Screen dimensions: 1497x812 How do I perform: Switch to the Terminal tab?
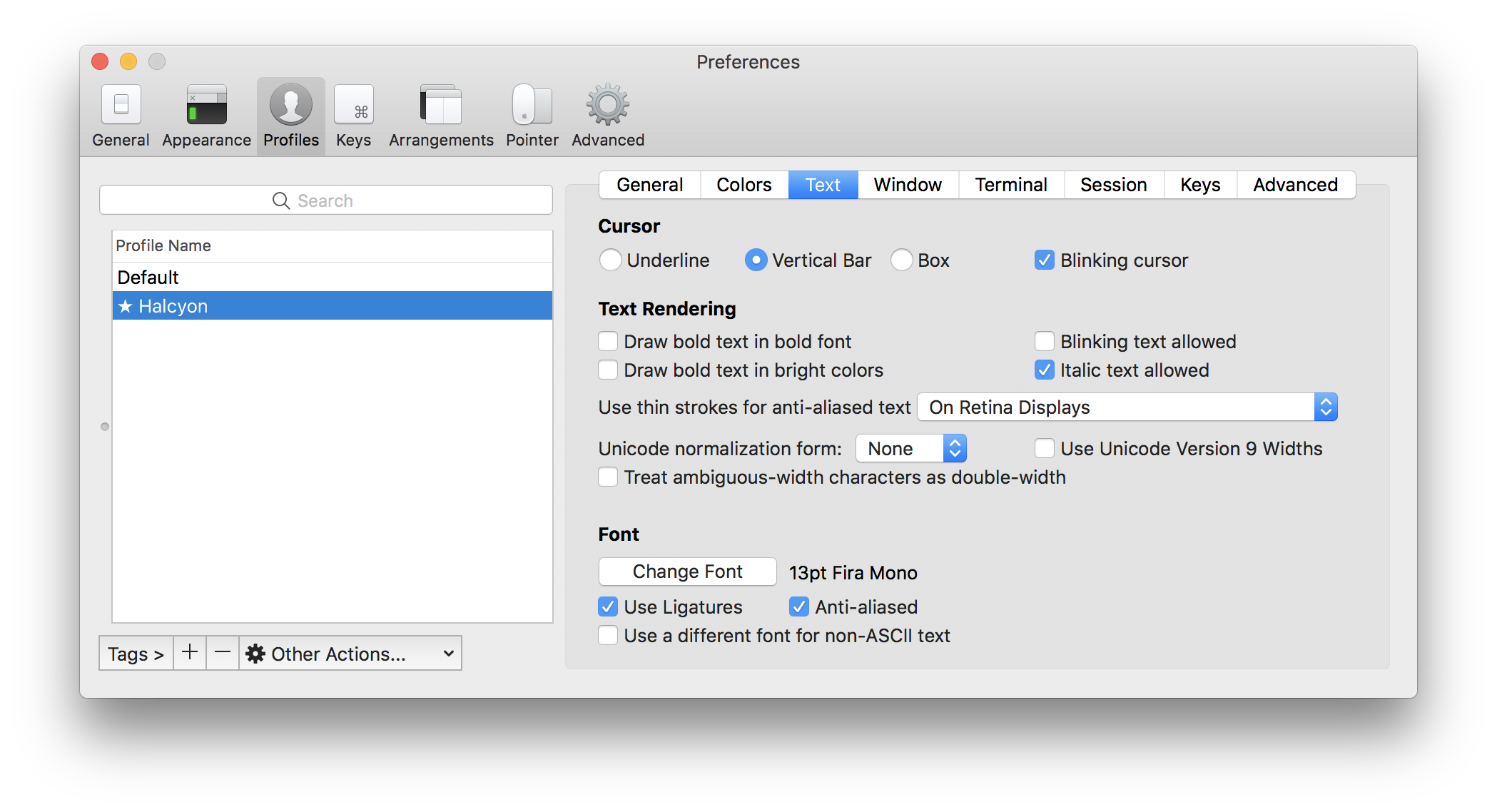click(x=1010, y=185)
